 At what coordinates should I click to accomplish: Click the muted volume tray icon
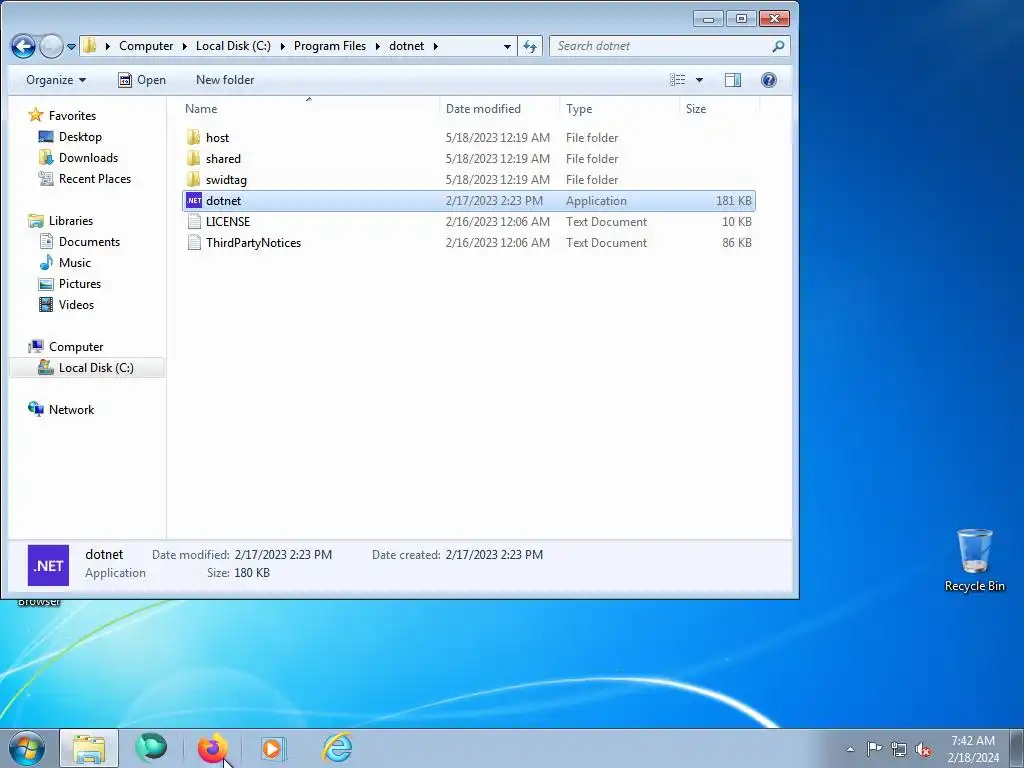pyautogui.click(x=923, y=749)
